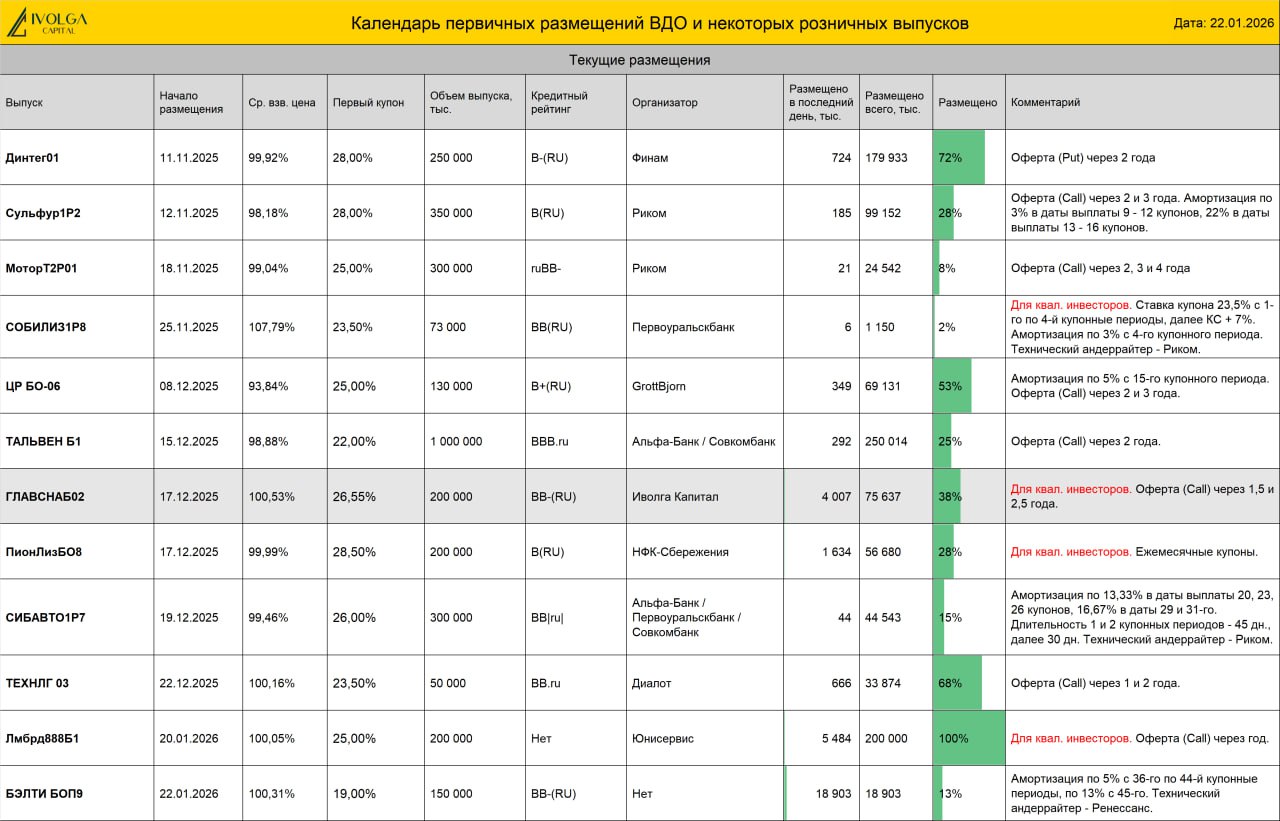Click the Ivolga Capital logo
1280x821 pixels.
(48, 22)
